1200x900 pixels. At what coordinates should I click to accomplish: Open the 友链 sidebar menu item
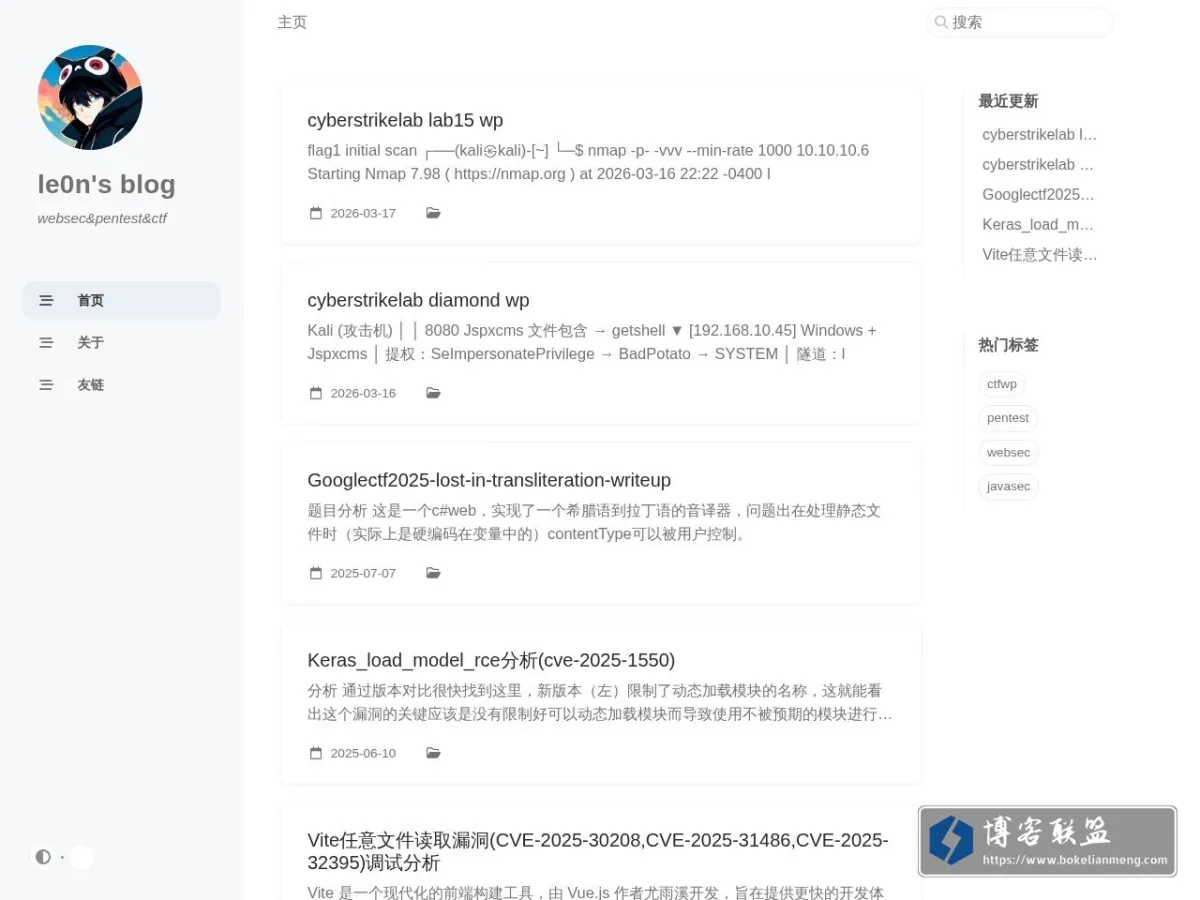tap(121, 384)
